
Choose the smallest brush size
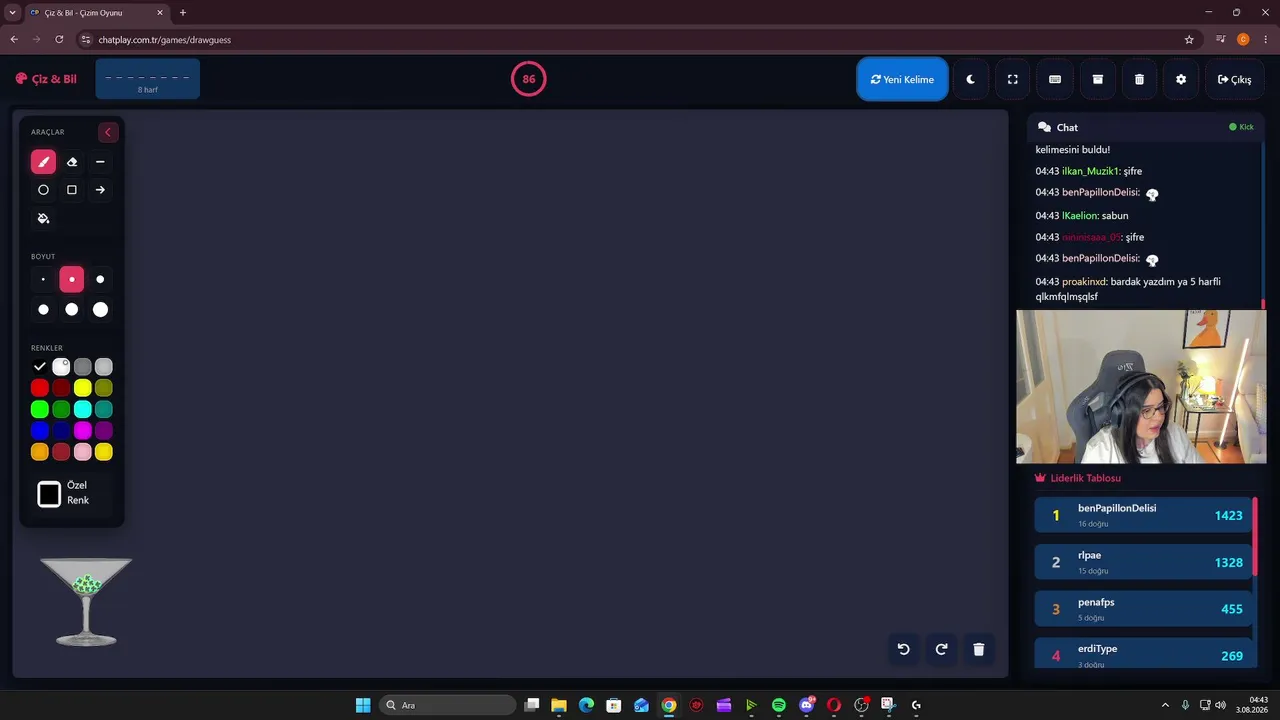pyautogui.click(x=43, y=280)
